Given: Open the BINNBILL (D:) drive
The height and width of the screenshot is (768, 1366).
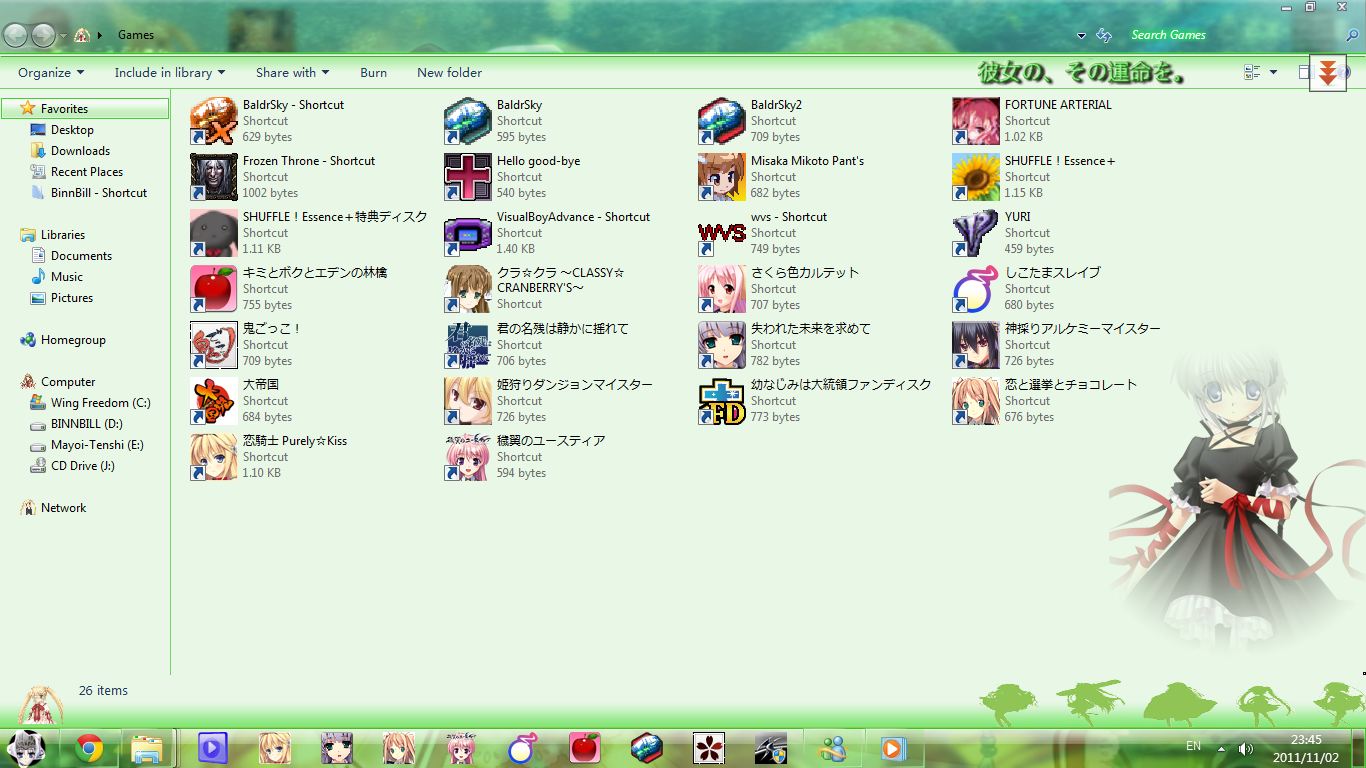Looking at the screenshot, I should click(87, 423).
